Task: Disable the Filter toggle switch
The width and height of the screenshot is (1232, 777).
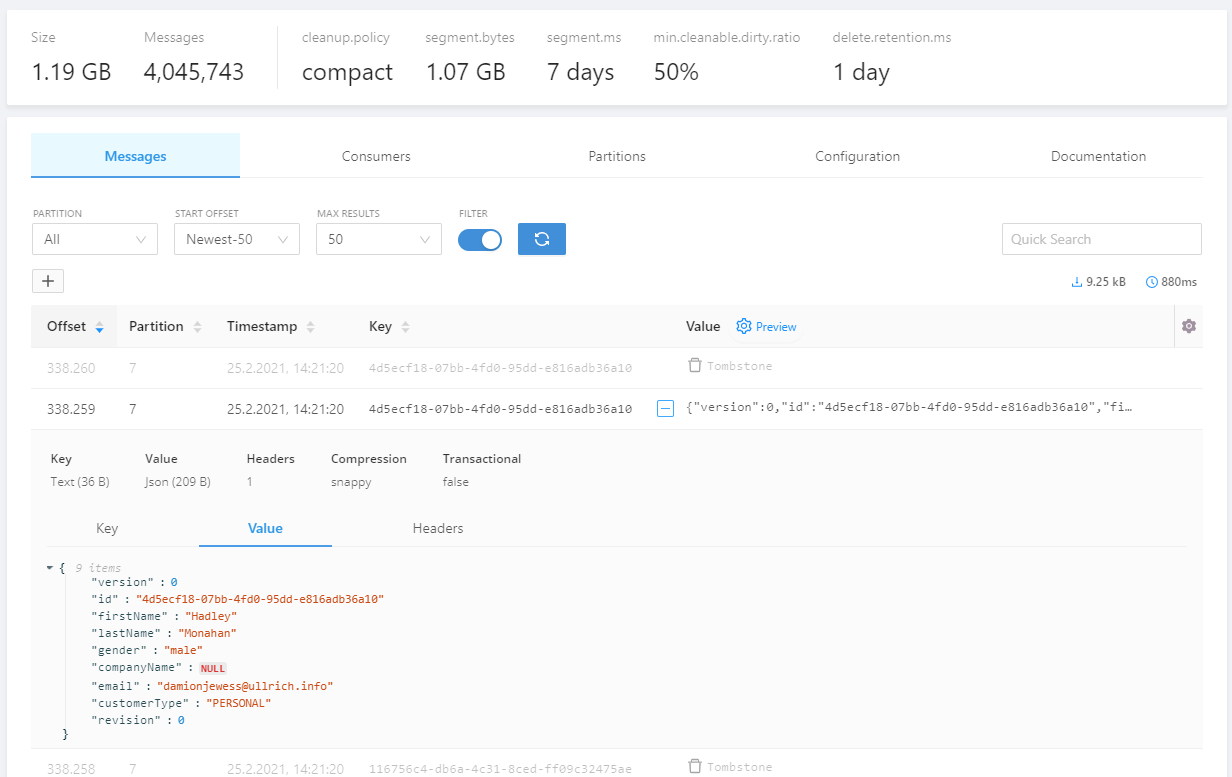Action: click(x=480, y=239)
